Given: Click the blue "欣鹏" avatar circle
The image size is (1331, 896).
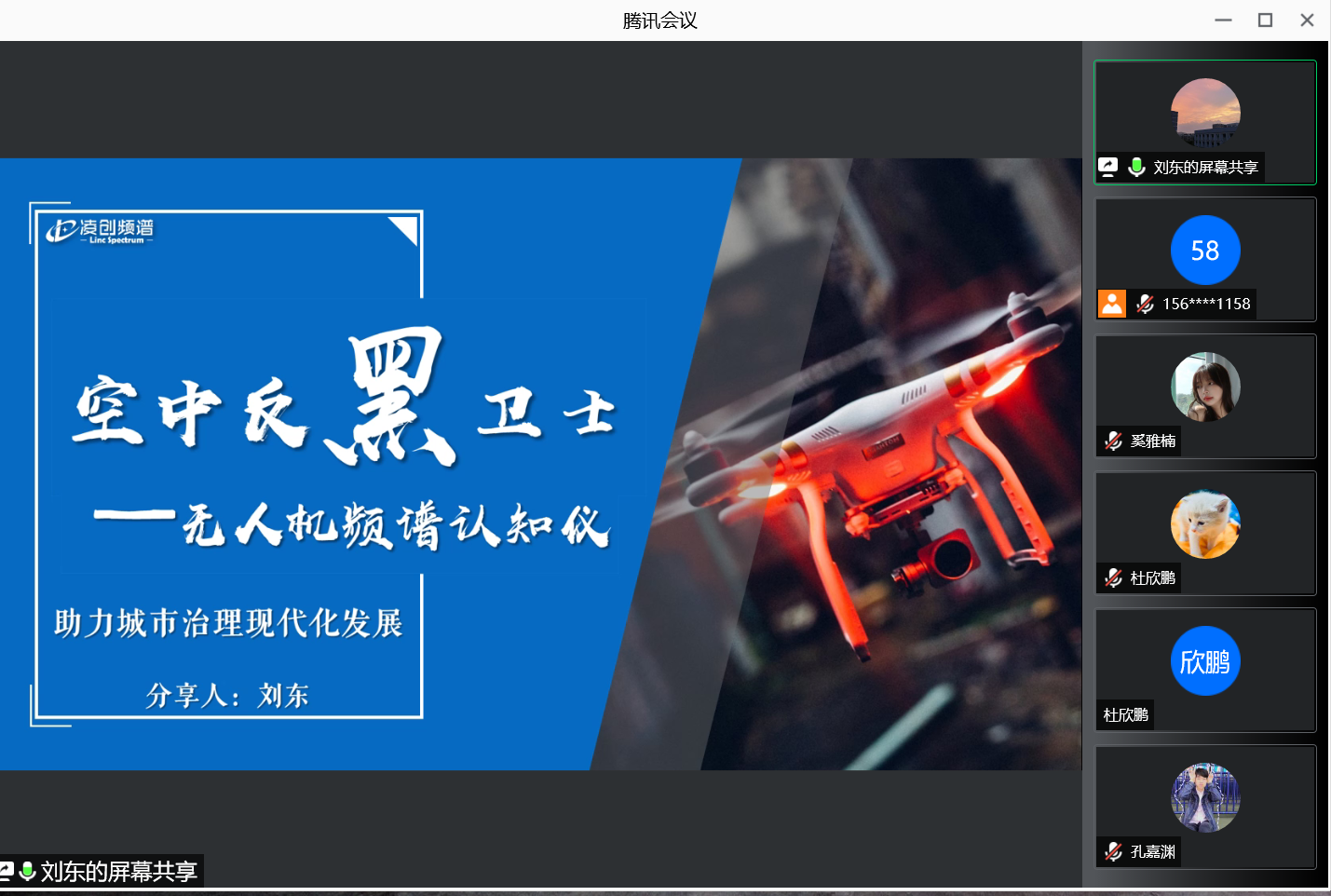Looking at the screenshot, I should click(x=1204, y=661).
